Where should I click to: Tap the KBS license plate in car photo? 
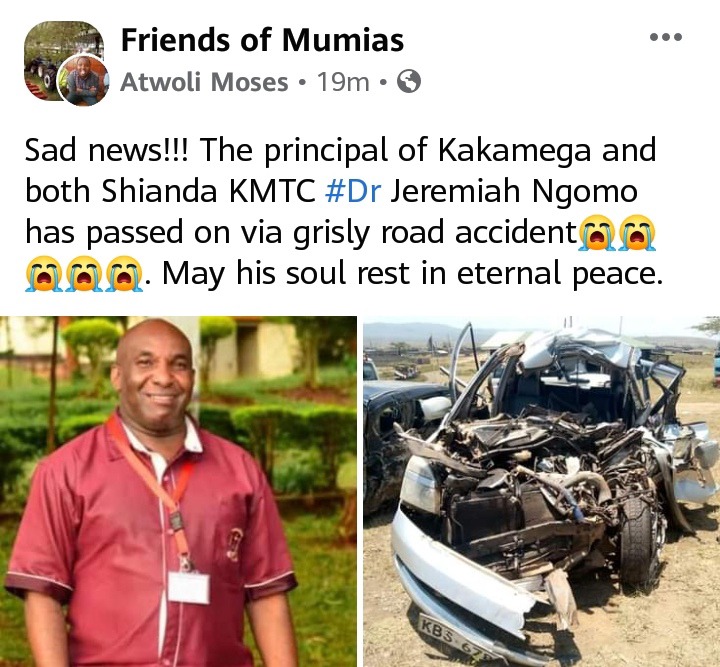455,638
